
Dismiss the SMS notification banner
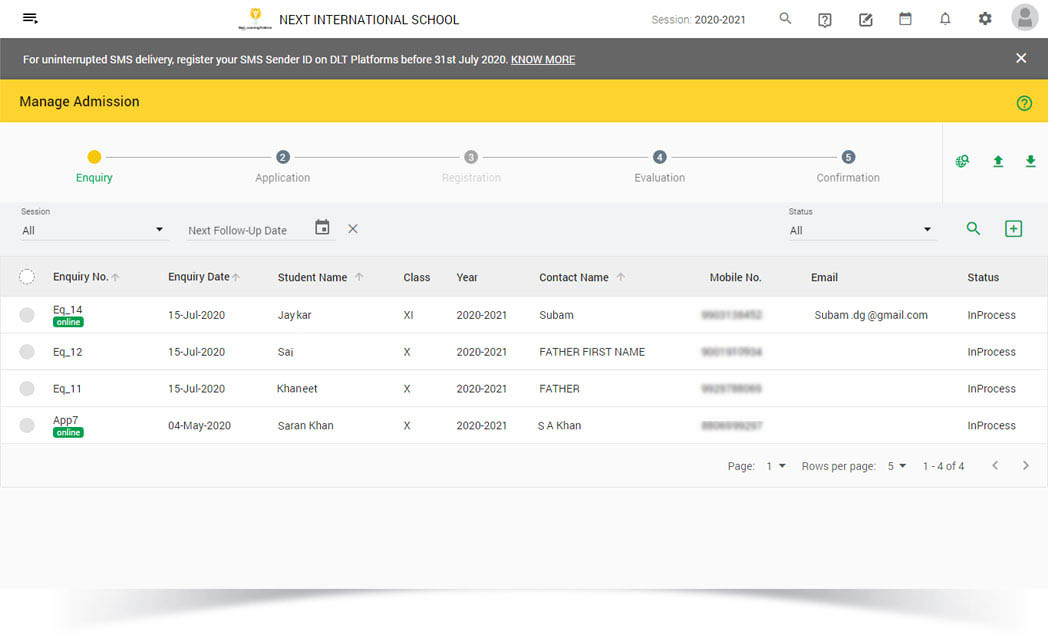(1021, 58)
